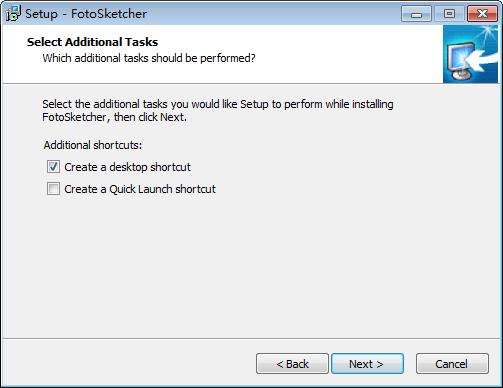Viewport: 503px width, 388px height.
Task: Click the 'Additional shortcuts:' group label
Action: tap(93, 145)
